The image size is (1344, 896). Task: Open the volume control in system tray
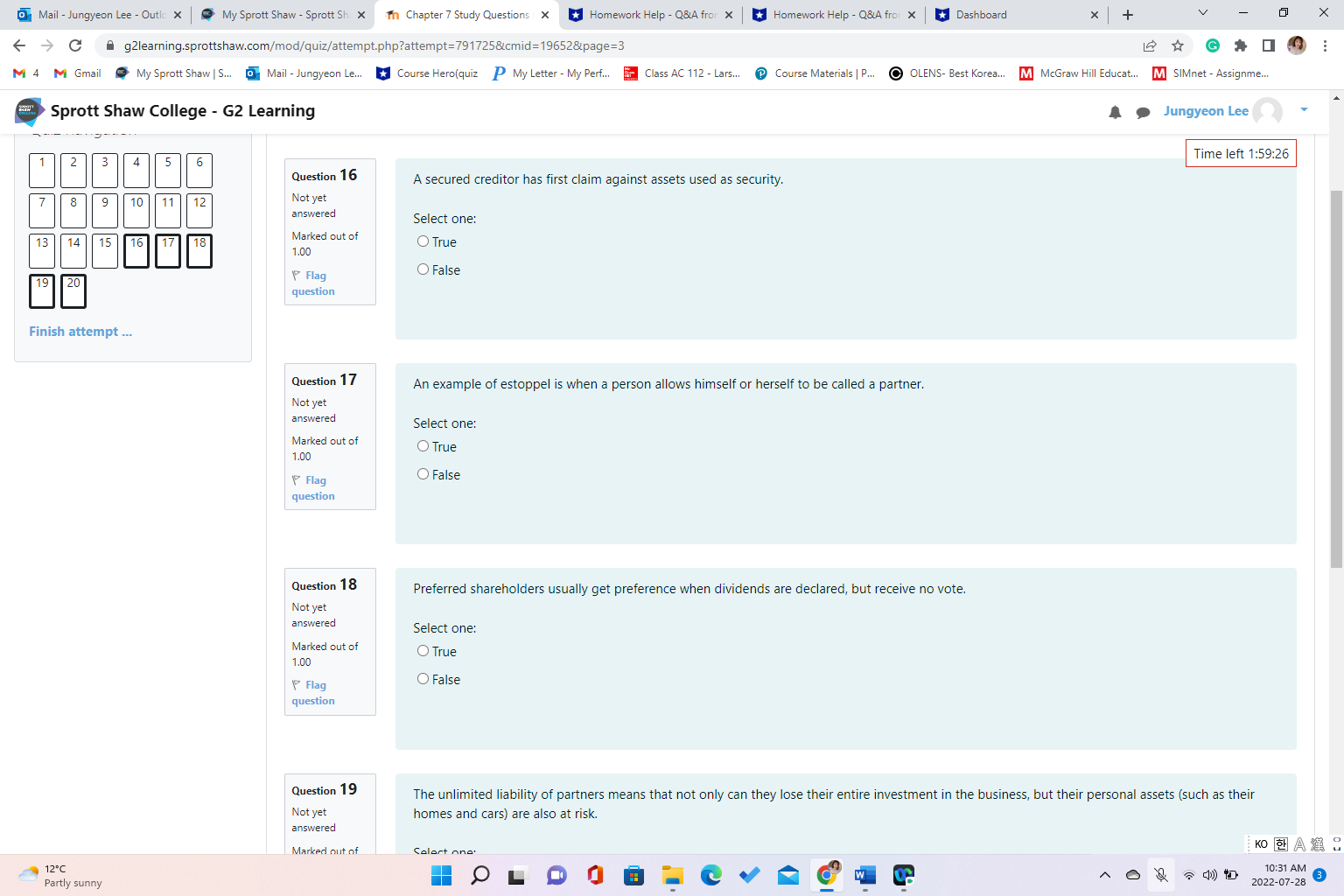[1210, 875]
